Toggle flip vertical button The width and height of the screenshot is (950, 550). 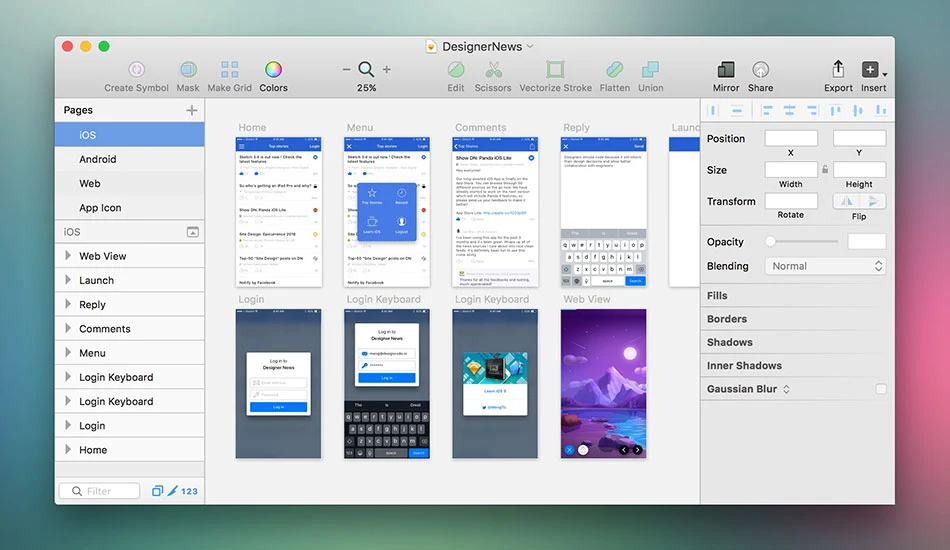(872, 201)
